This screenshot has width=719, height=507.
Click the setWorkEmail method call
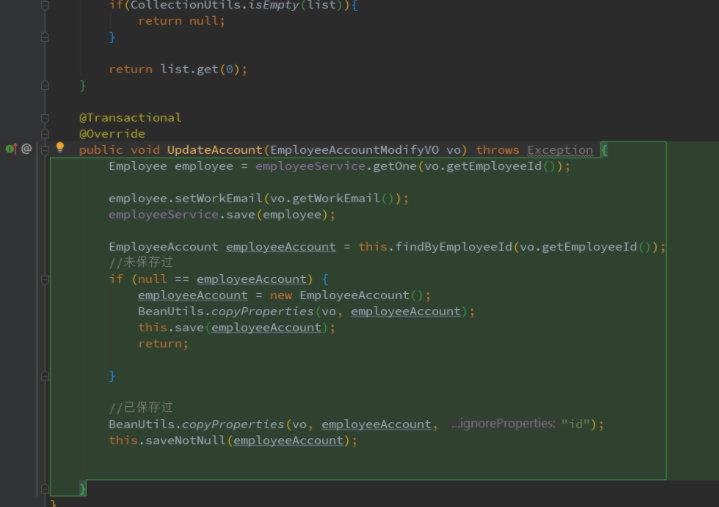click(218, 198)
